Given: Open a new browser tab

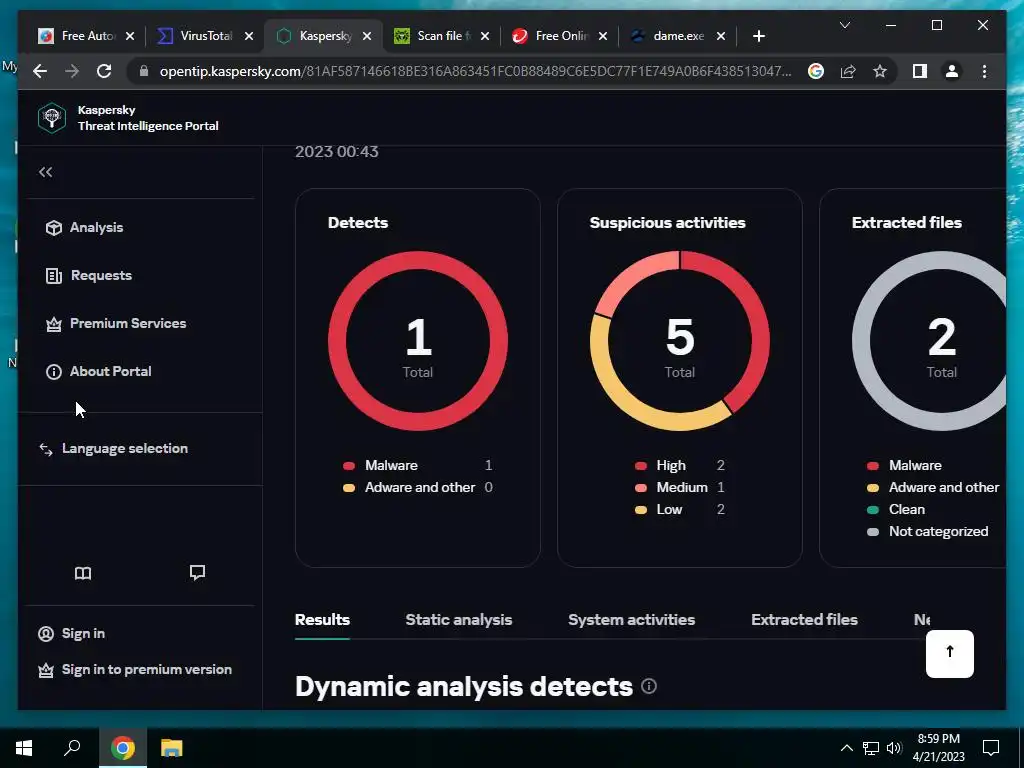Looking at the screenshot, I should (x=758, y=37).
